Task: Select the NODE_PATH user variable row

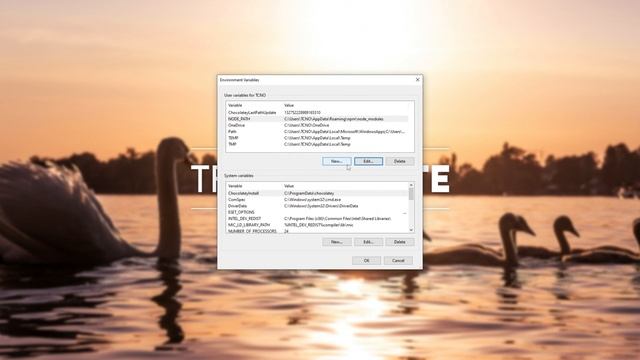Action: [x=317, y=119]
